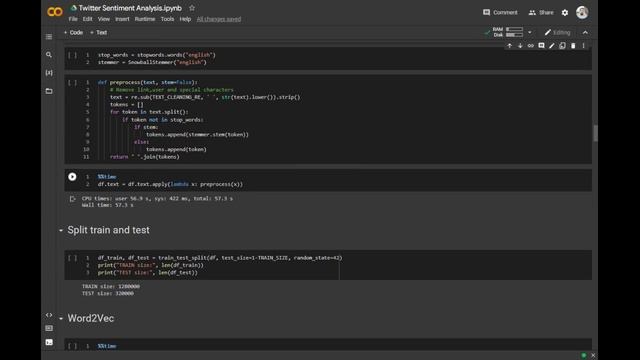Open the code snippets icon in sidebar
This screenshot has height=360, width=640.
49,315
